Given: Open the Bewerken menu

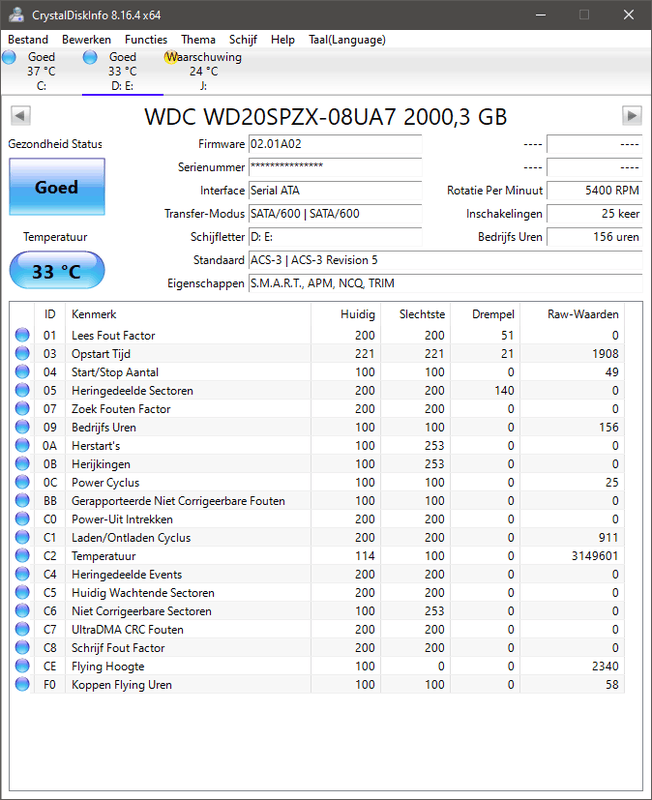Looking at the screenshot, I should pyautogui.click(x=86, y=40).
